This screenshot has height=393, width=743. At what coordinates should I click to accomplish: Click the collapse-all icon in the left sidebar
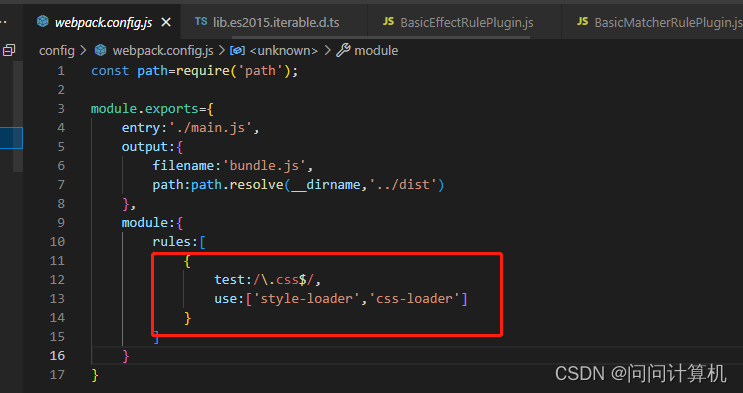coord(9,50)
